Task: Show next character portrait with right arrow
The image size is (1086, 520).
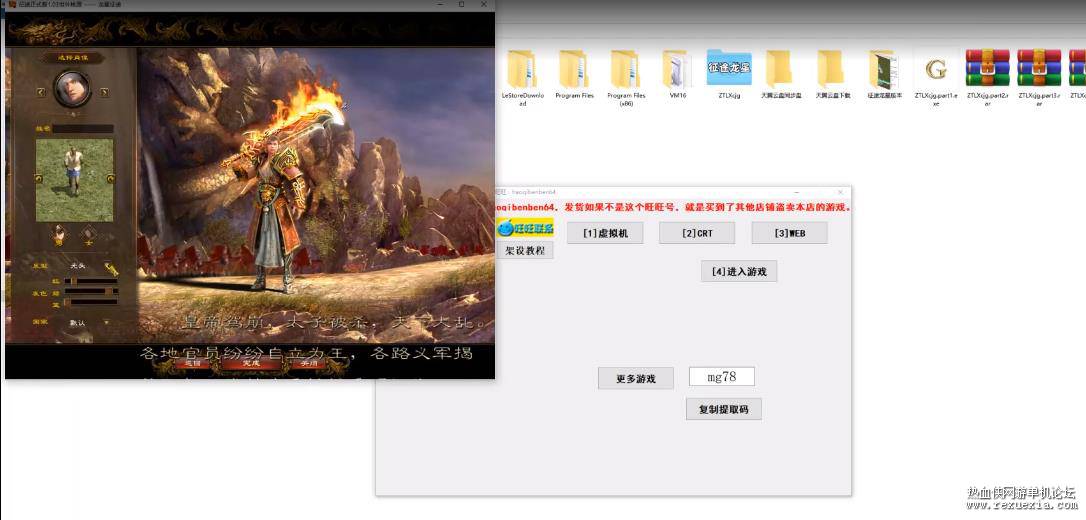Action: coord(105,92)
